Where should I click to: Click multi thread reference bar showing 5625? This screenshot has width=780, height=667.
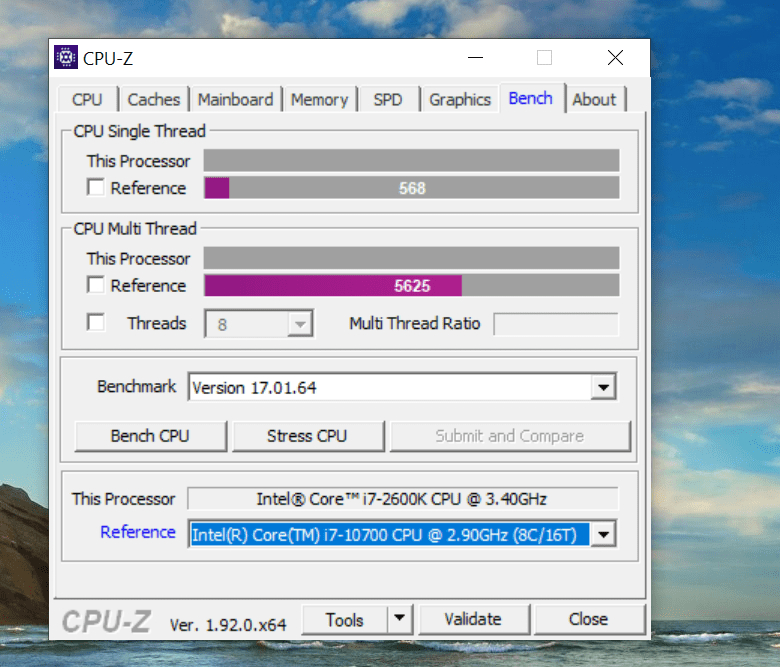pyautogui.click(x=412, y=286)
